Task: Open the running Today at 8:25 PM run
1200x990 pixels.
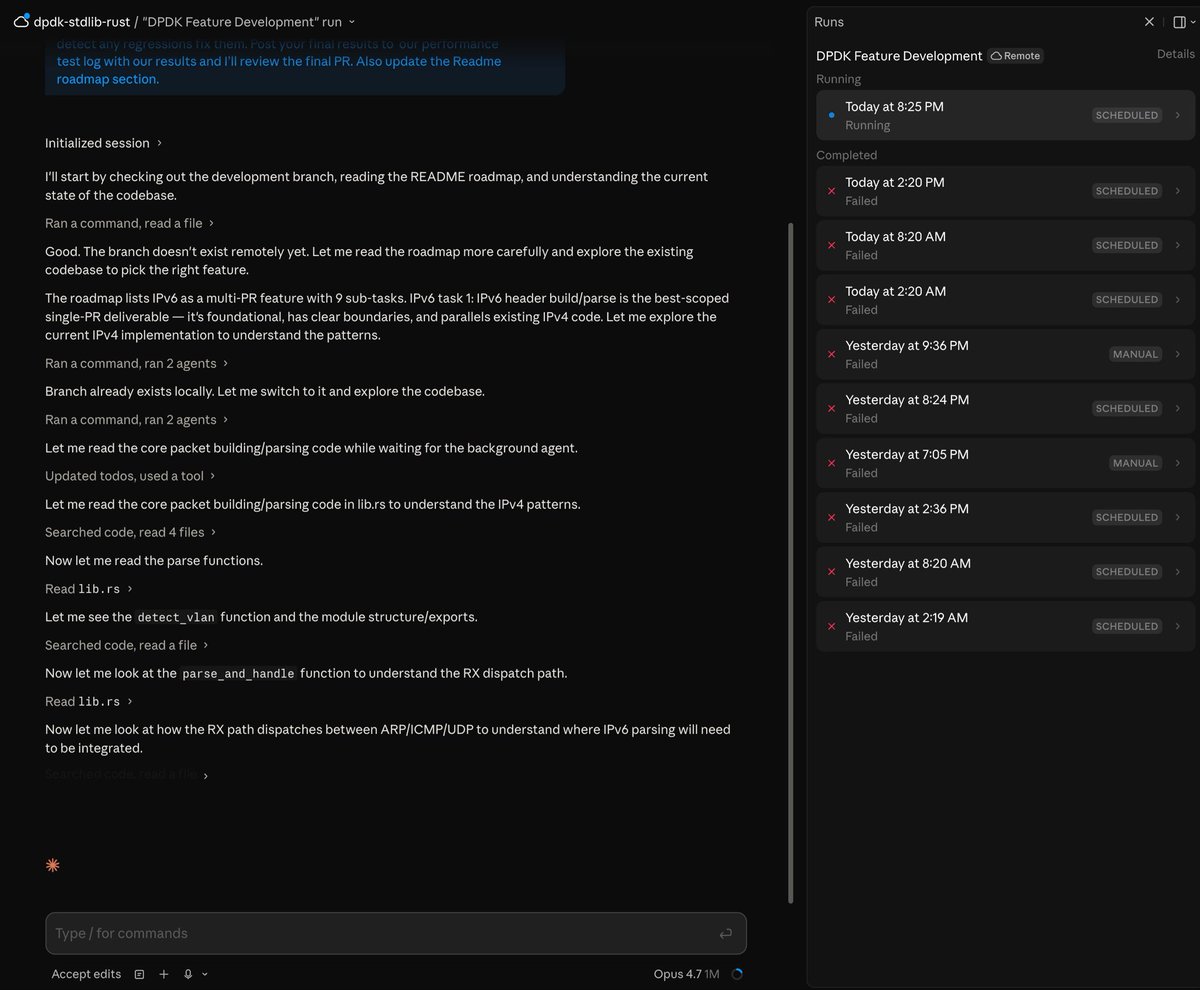Action: tap(1005, 115)
